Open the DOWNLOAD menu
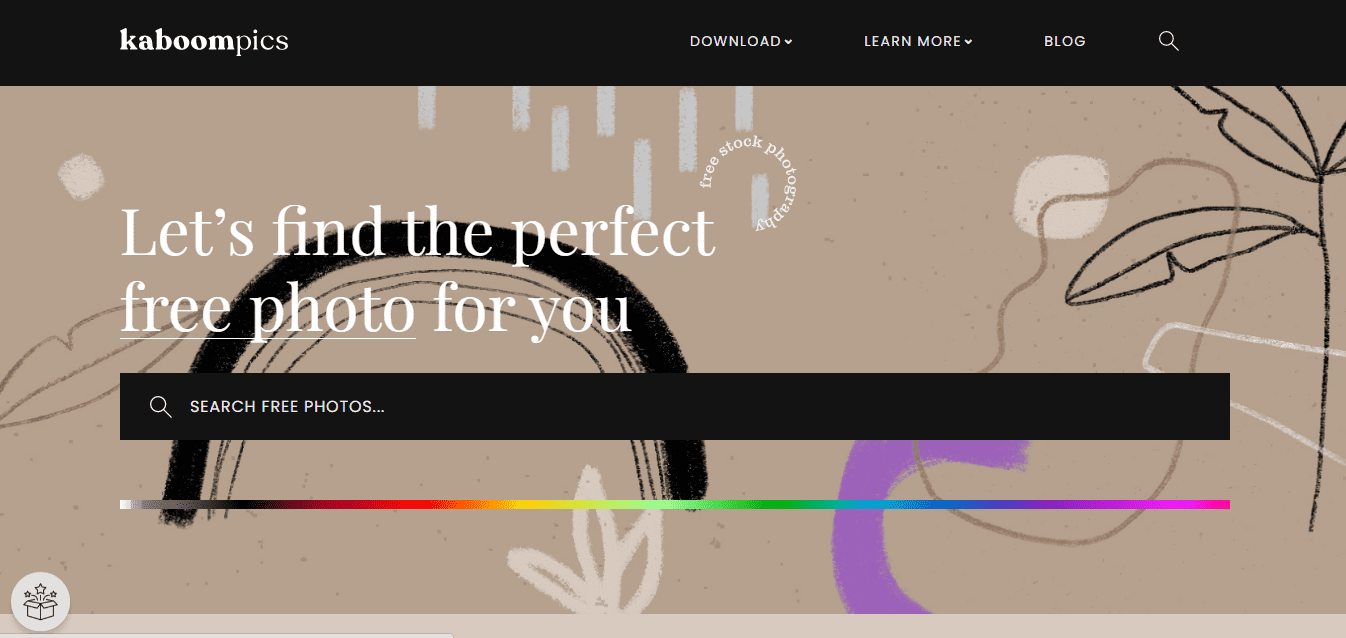Screen dimensions: 1346x638 (741, 41)
